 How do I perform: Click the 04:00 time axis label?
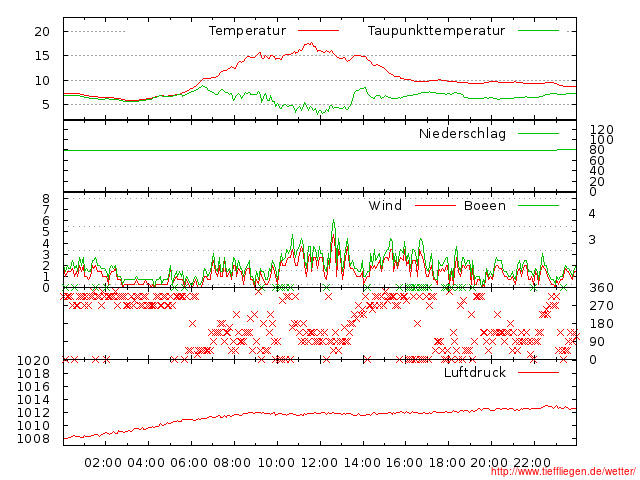tap(146, 463)
